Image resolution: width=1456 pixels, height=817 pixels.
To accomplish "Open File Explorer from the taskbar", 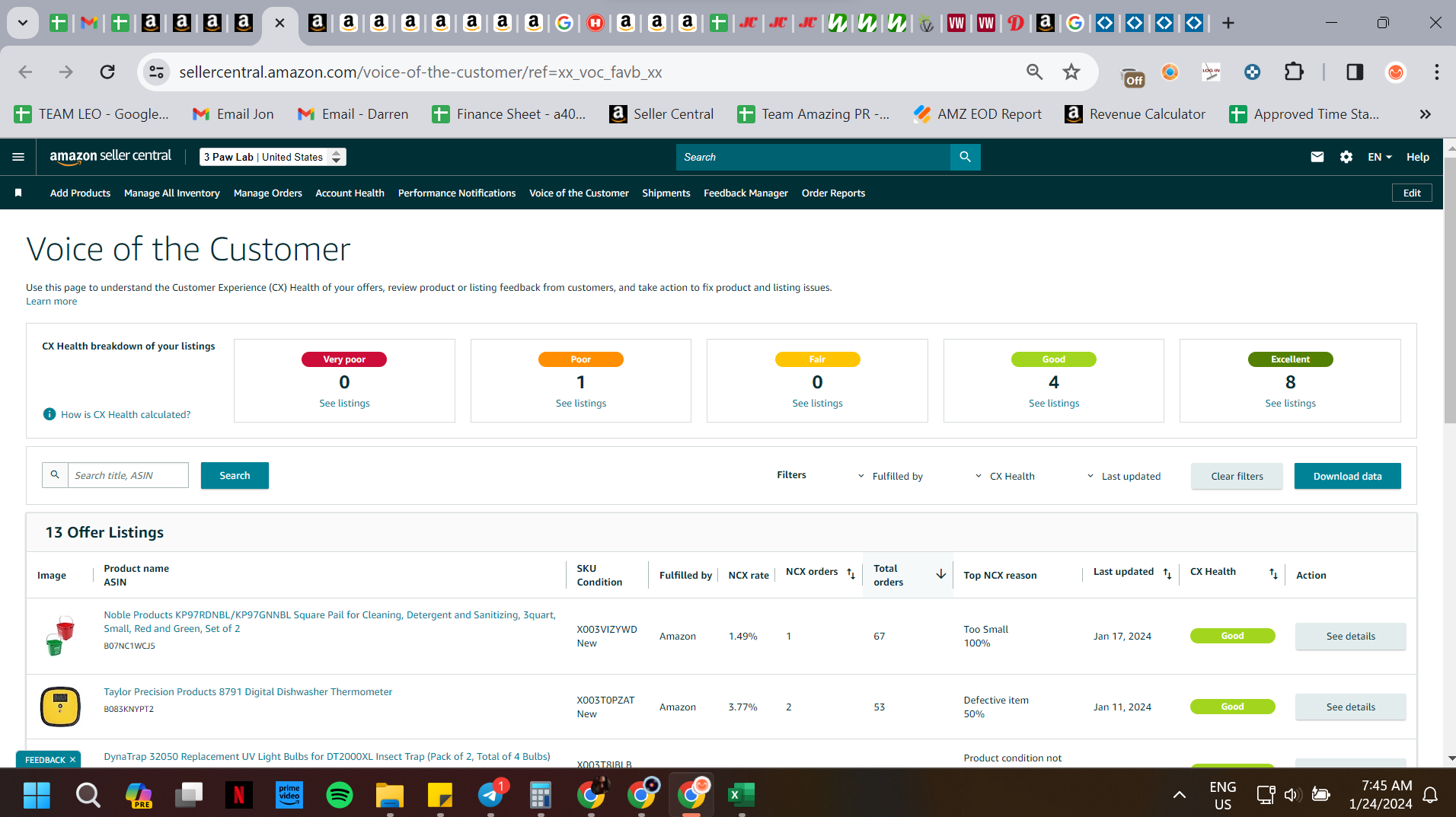I will pos(389,795).
